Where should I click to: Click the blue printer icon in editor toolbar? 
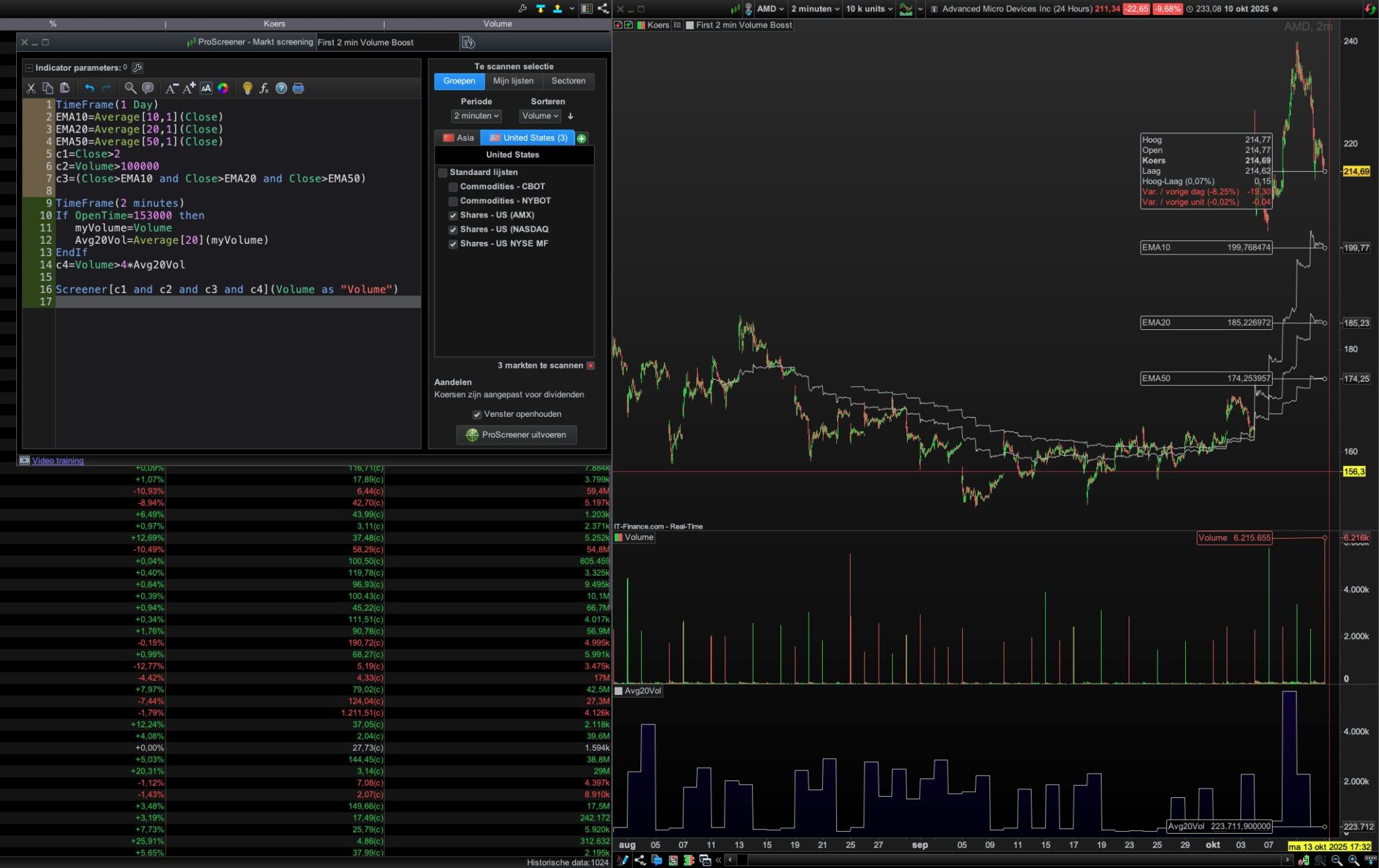298,88
